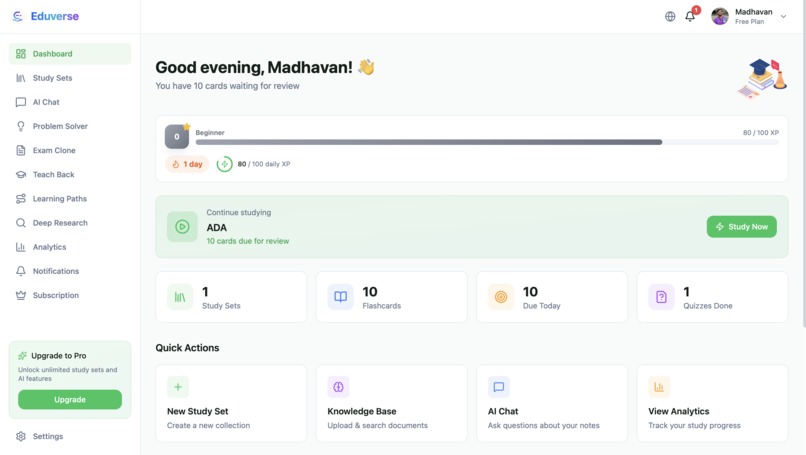Open Knowledge Base quick action
This screenshot has height=455, width=806.
392,404
